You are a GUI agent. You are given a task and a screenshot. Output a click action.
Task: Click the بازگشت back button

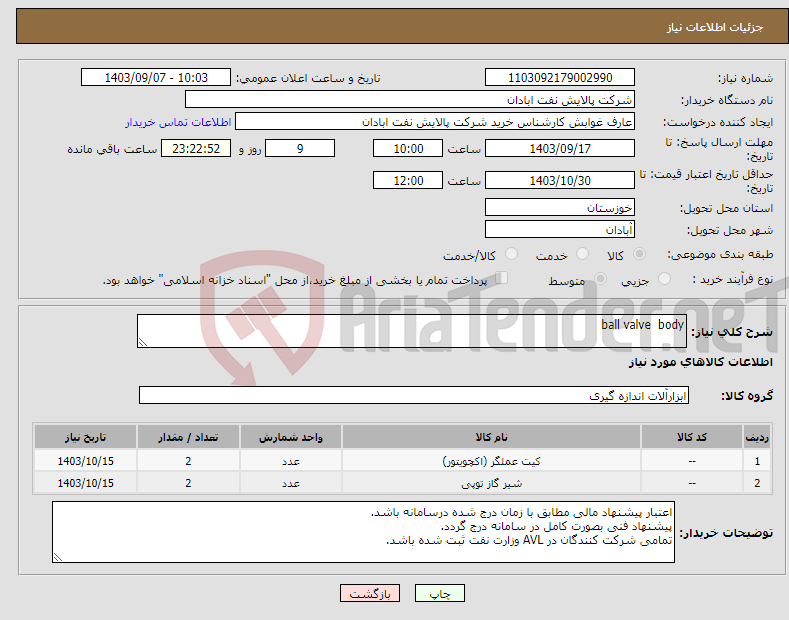click(x=370, y=593)
